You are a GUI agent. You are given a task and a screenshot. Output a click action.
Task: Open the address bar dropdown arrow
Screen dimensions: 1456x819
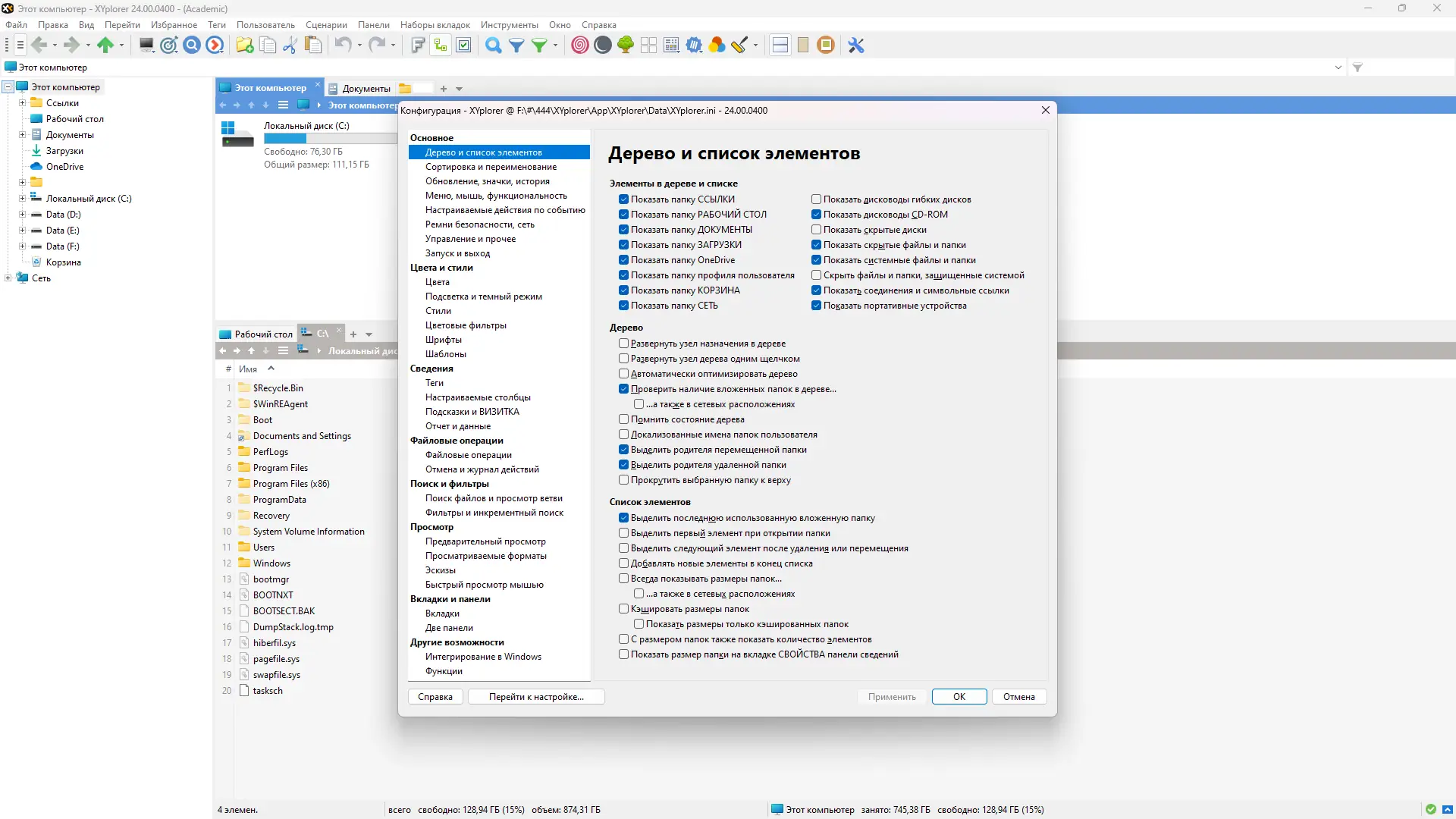1338,67
